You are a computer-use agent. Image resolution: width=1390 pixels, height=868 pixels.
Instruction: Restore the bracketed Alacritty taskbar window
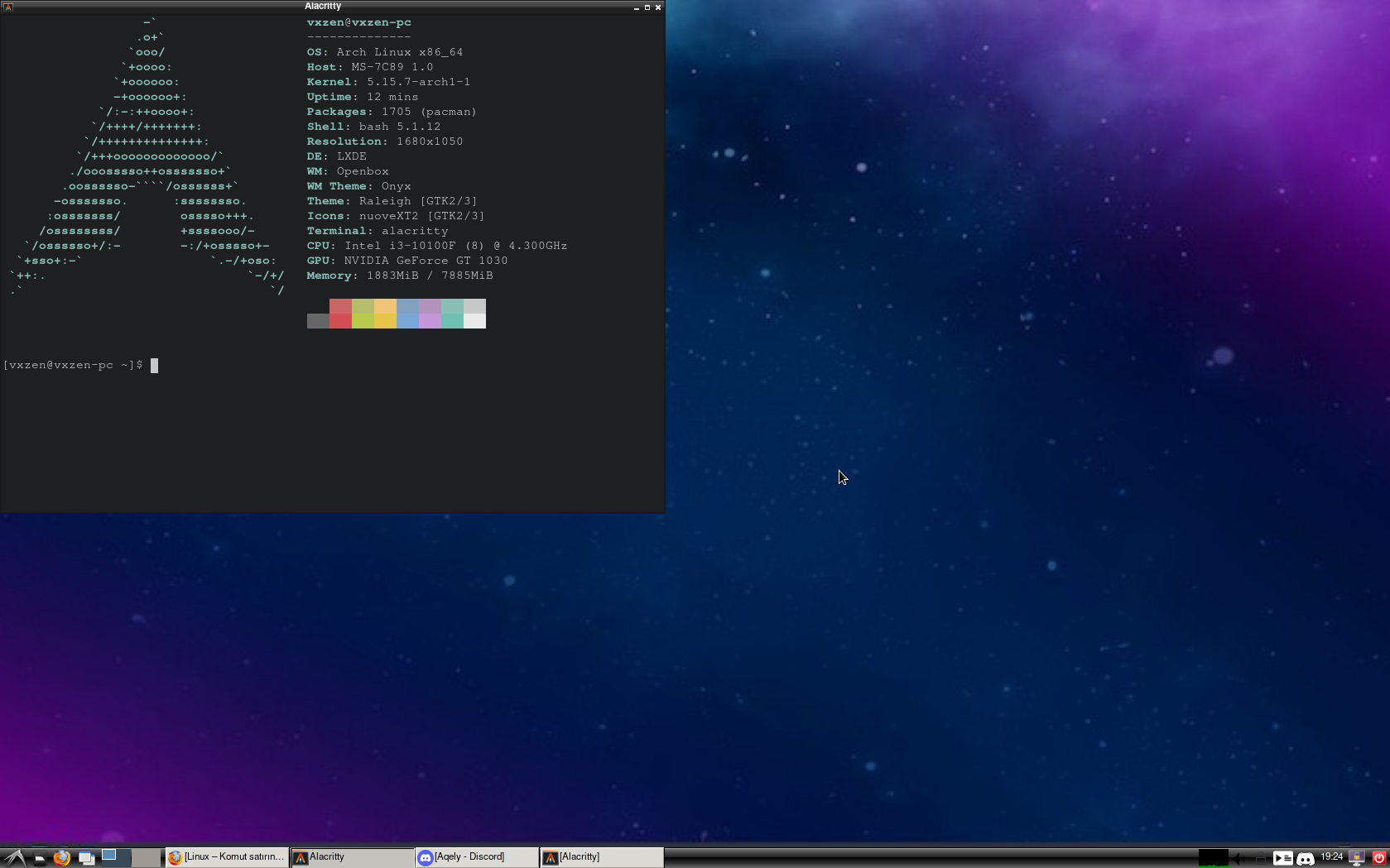pos(601,857)
